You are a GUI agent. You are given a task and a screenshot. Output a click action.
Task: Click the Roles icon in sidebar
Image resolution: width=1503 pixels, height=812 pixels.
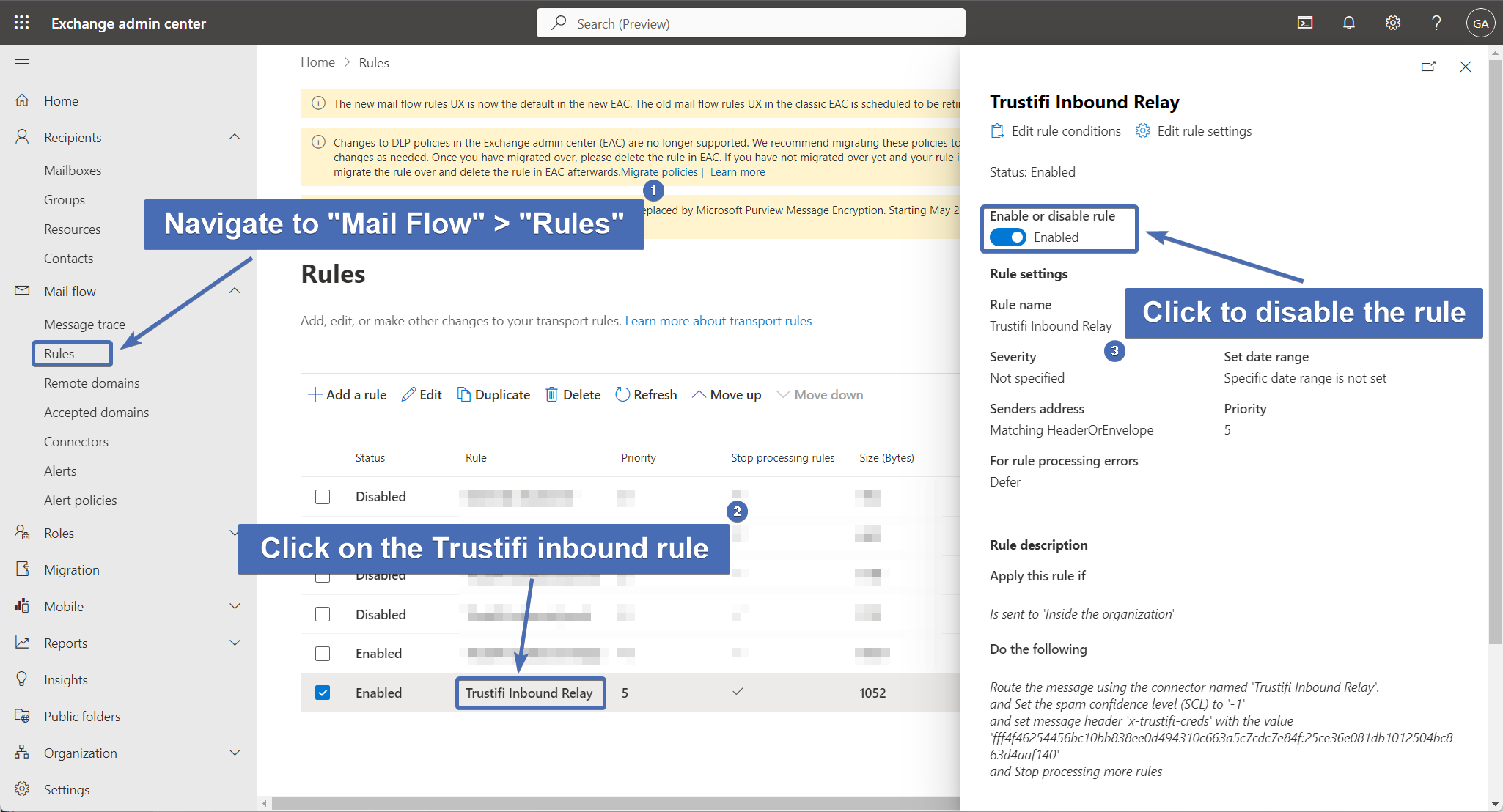[22, 533]
